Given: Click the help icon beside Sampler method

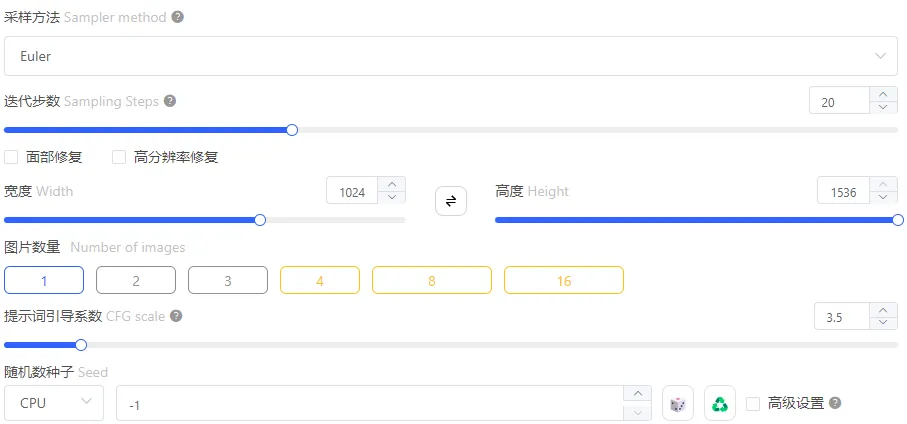Looking at the screenshot, I should [178, 17].
